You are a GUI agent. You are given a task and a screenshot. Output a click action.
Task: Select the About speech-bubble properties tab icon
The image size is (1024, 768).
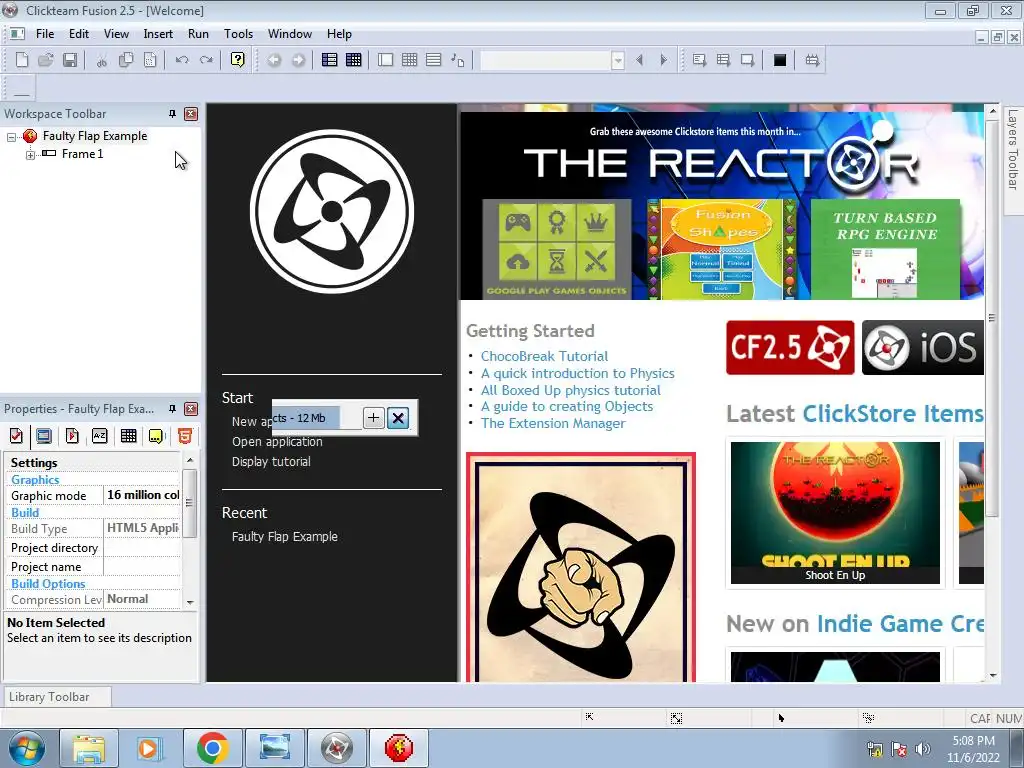pos(156,436)
